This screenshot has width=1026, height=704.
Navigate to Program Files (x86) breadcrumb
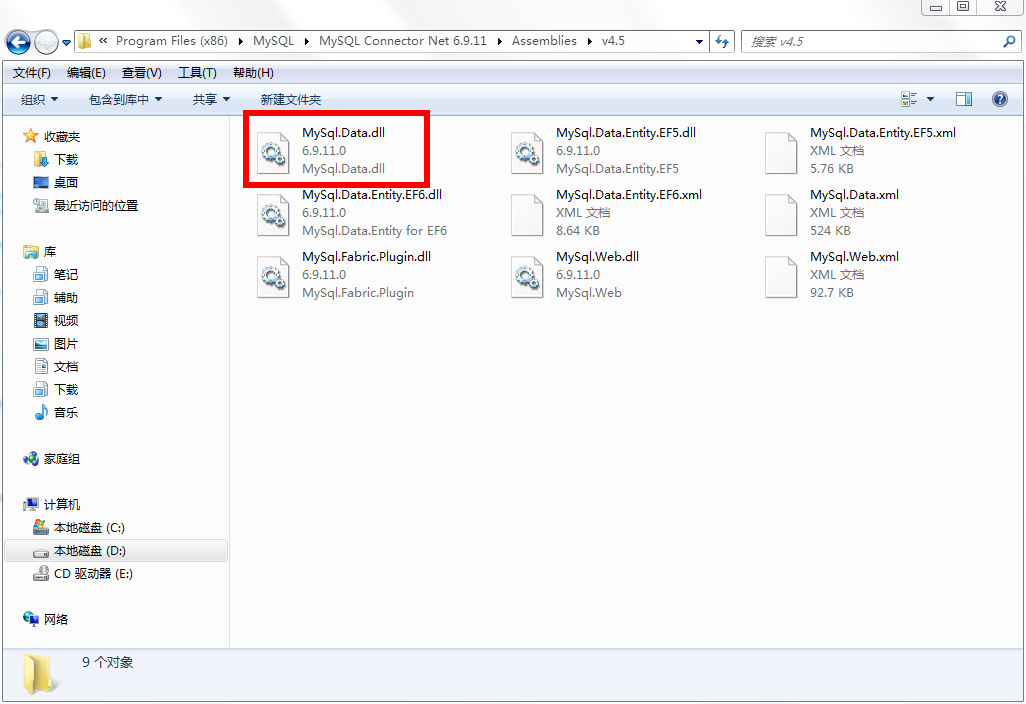click(171, 41)
